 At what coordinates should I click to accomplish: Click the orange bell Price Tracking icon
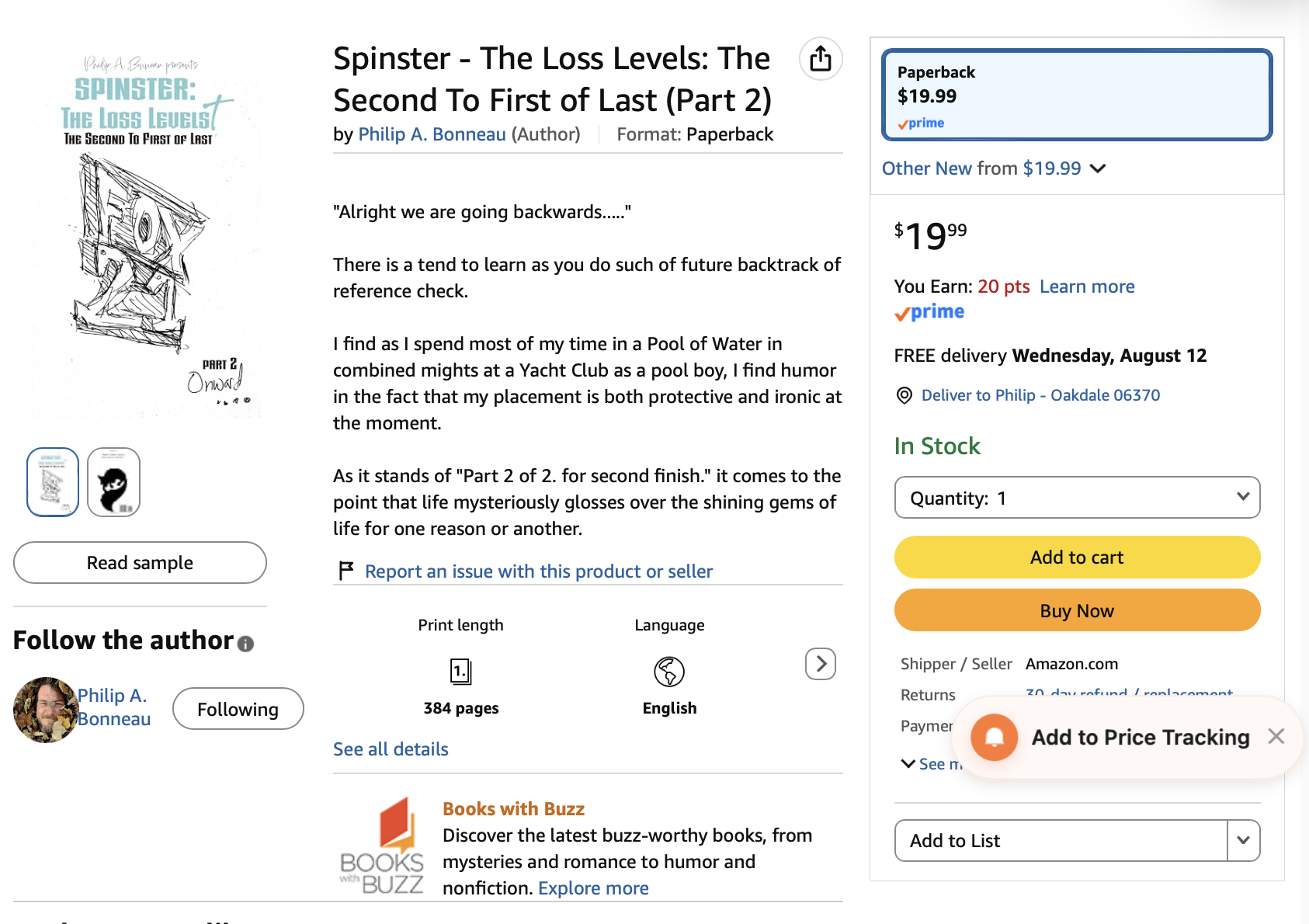[995, 737]
